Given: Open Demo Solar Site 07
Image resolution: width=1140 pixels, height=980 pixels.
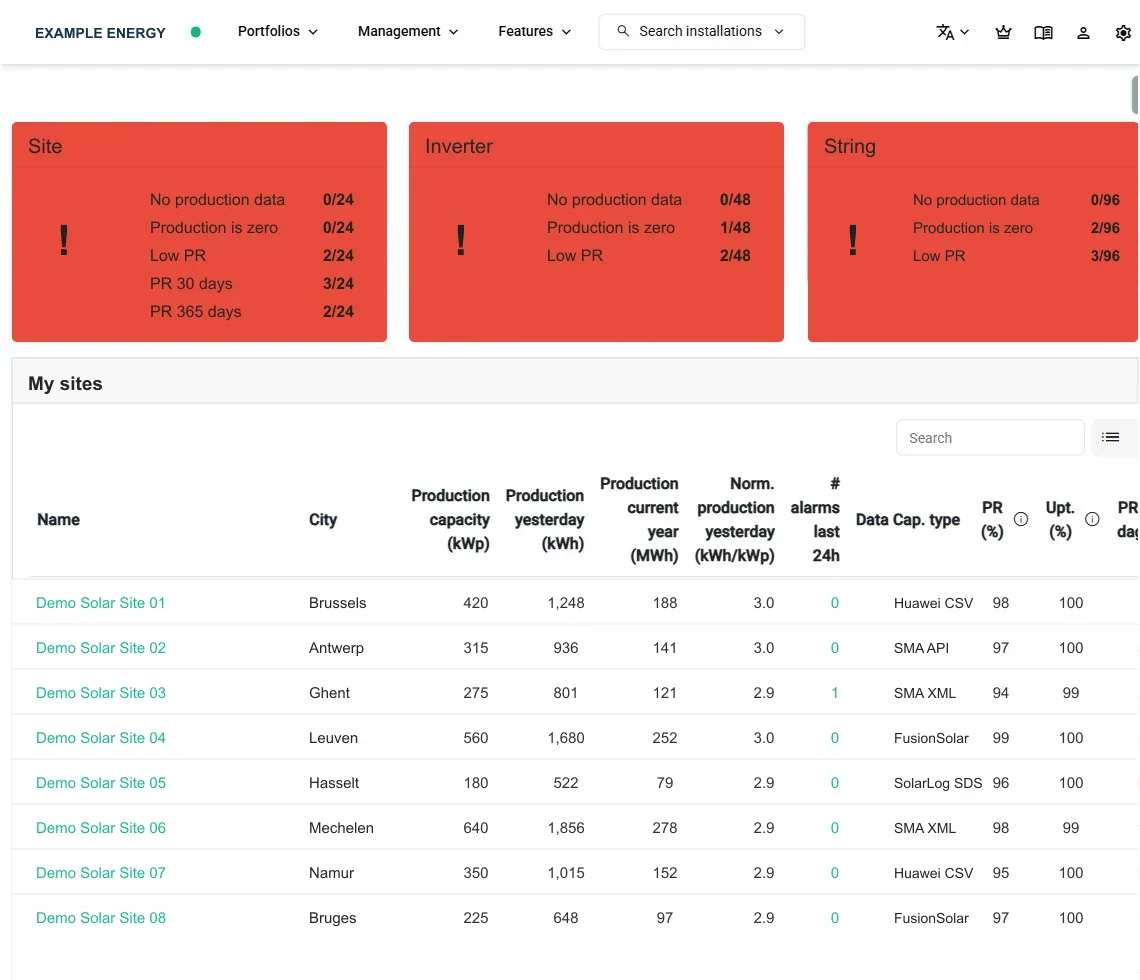Looking at the screenshot, I should click(100, 873).
